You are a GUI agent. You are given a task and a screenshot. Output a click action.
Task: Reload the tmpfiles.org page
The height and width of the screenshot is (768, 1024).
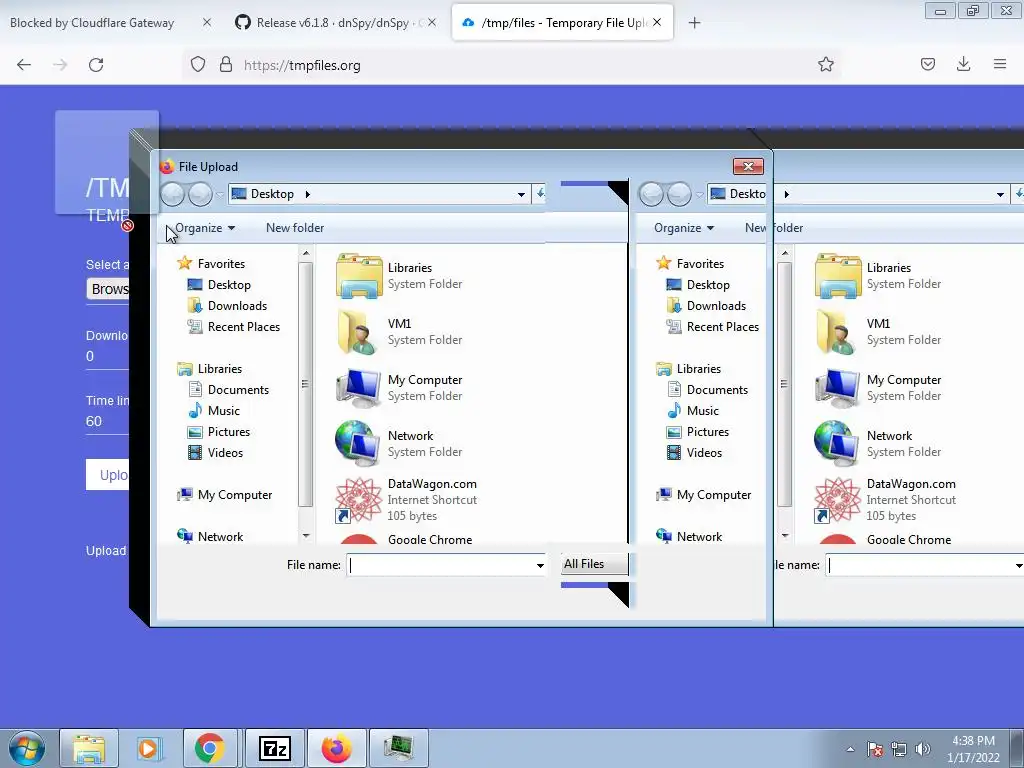[x=96, y=65]
